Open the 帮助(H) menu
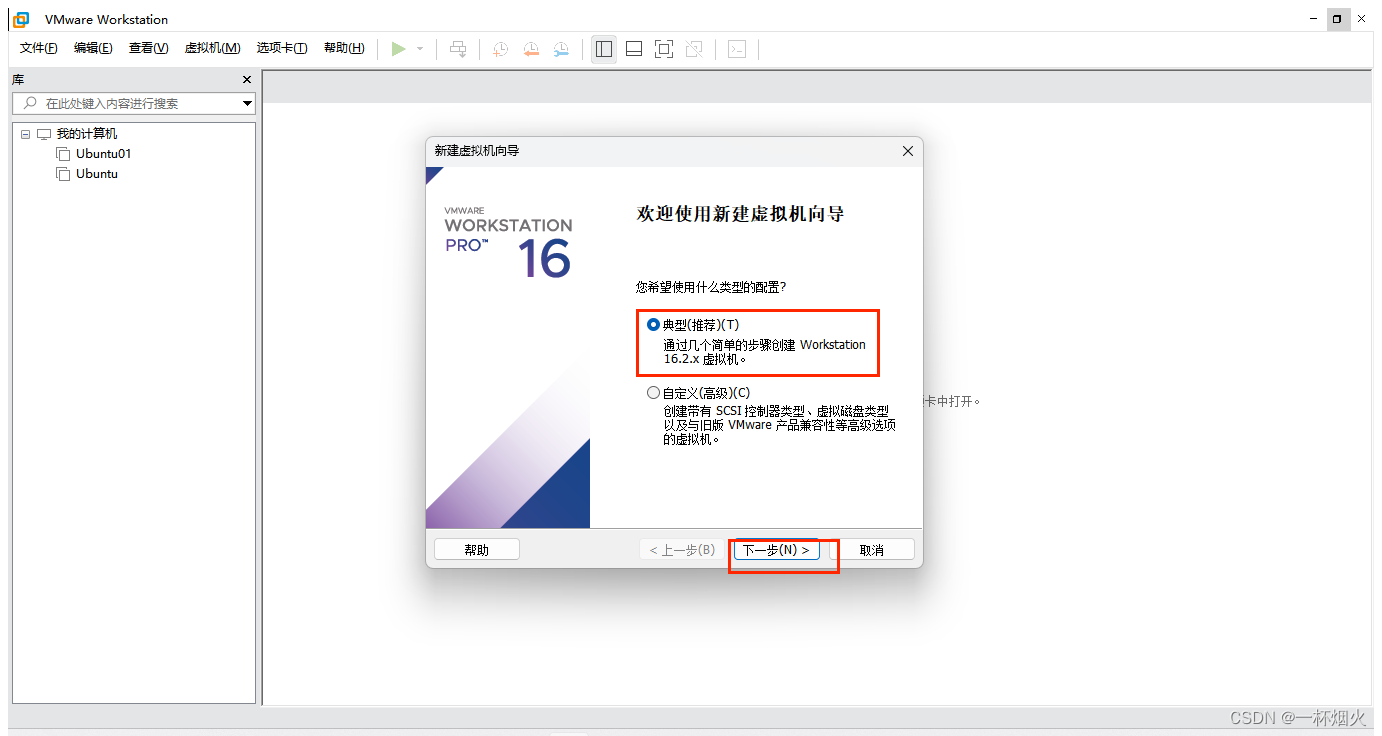This screenshot has width=1382, height=736. tap(344, 48)
